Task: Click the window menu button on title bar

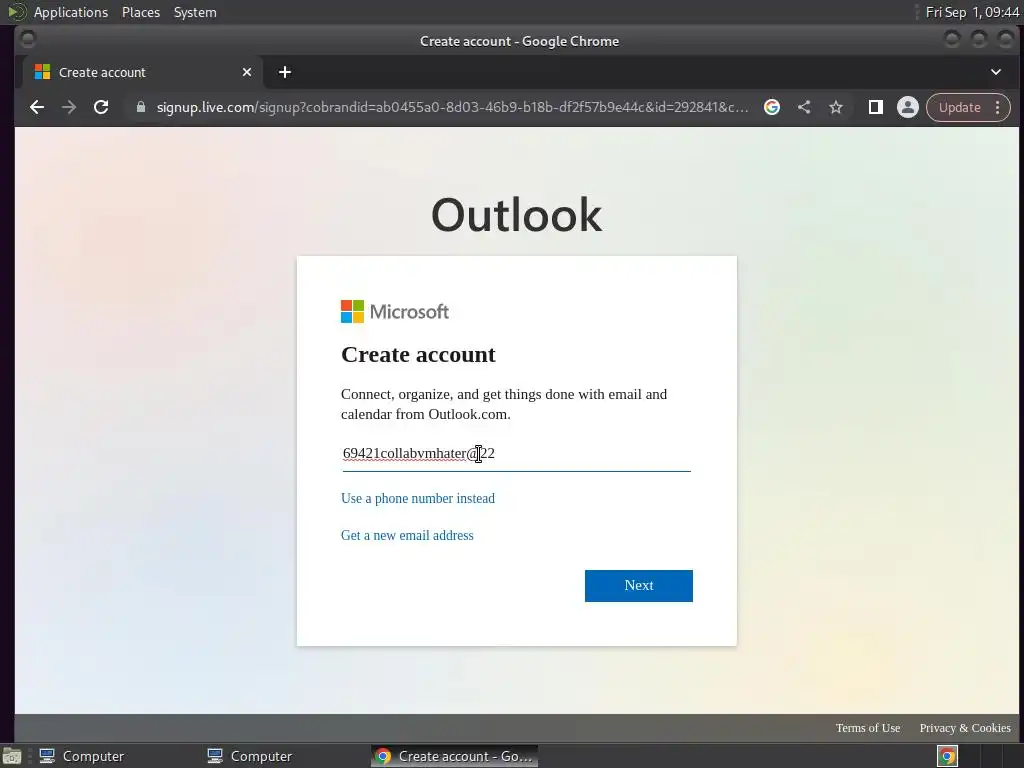Action: 28,40
